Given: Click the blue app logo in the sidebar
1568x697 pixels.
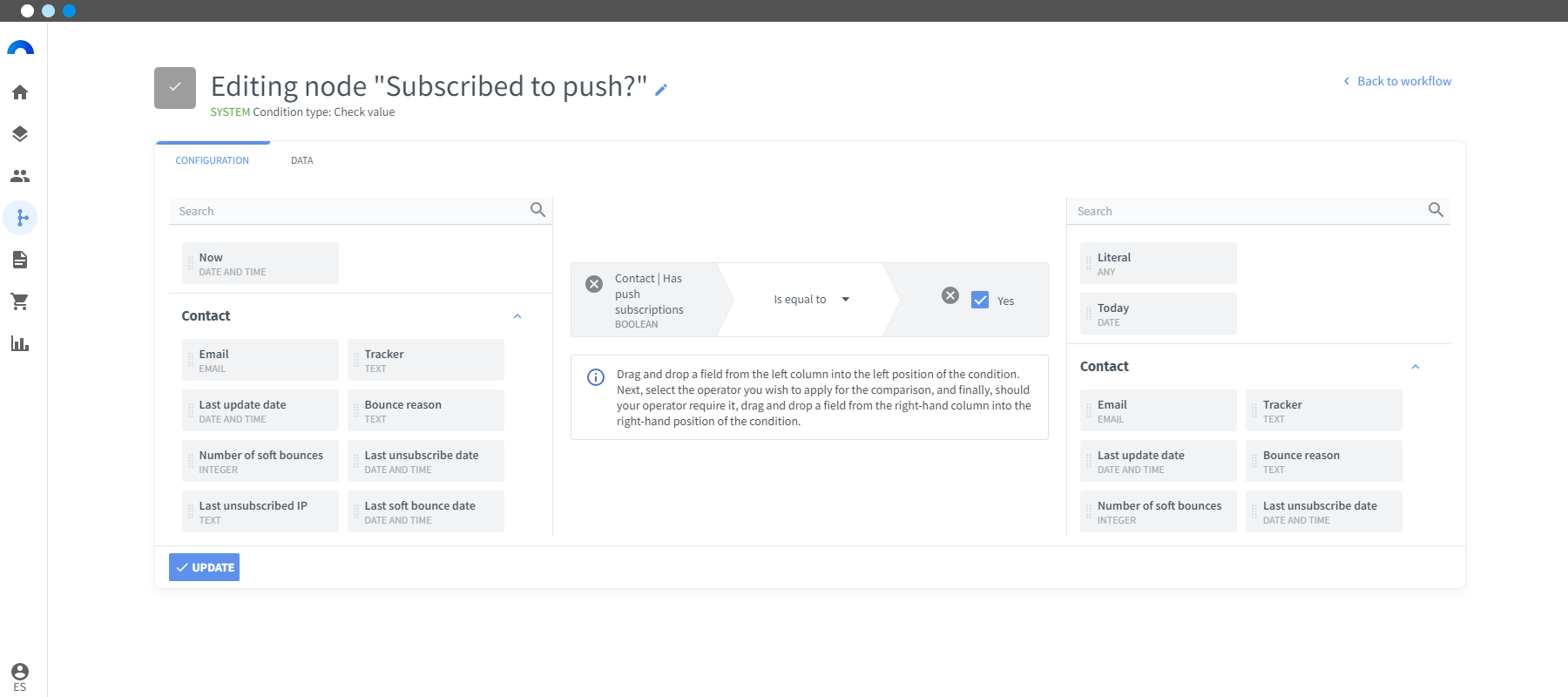Looking at the screenshot, I should click(20, 48).
